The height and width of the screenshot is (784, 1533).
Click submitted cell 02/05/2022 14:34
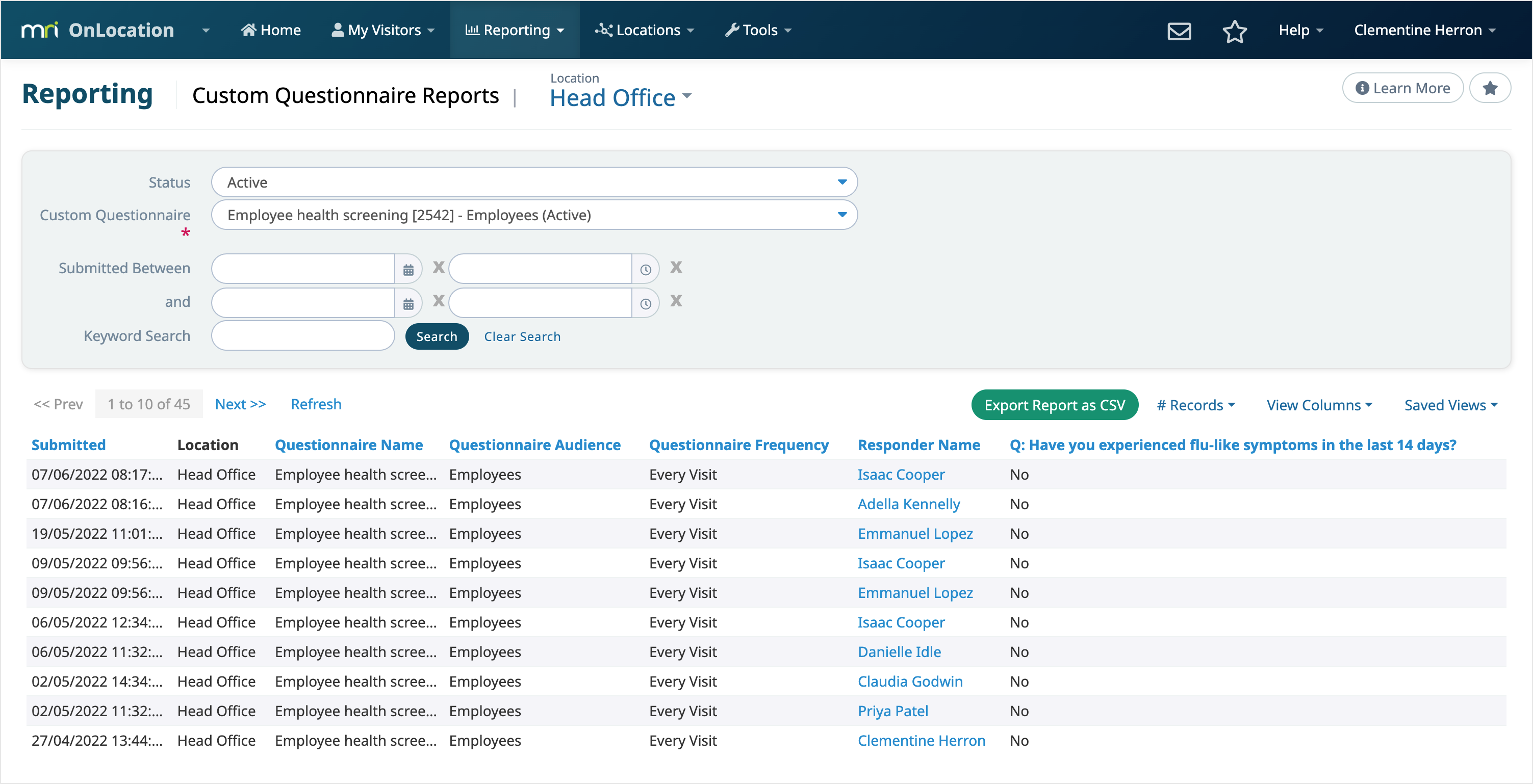(97, 682)
